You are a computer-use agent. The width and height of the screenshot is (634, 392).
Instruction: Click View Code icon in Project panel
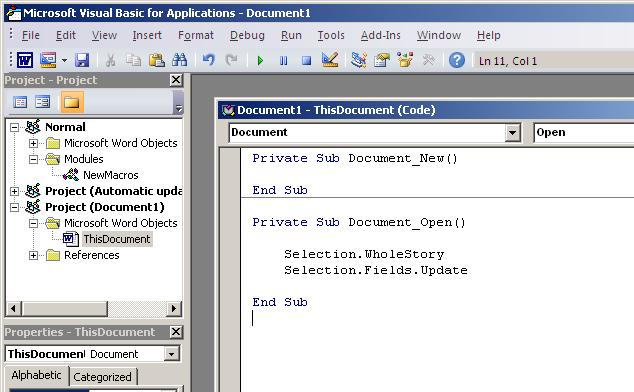pos(20,102)
